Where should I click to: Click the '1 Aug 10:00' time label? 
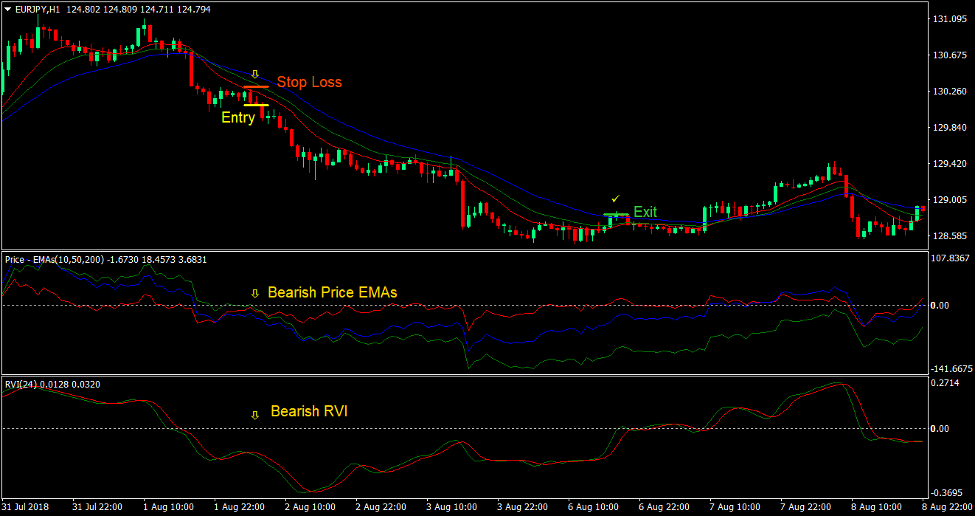(168, 507)
